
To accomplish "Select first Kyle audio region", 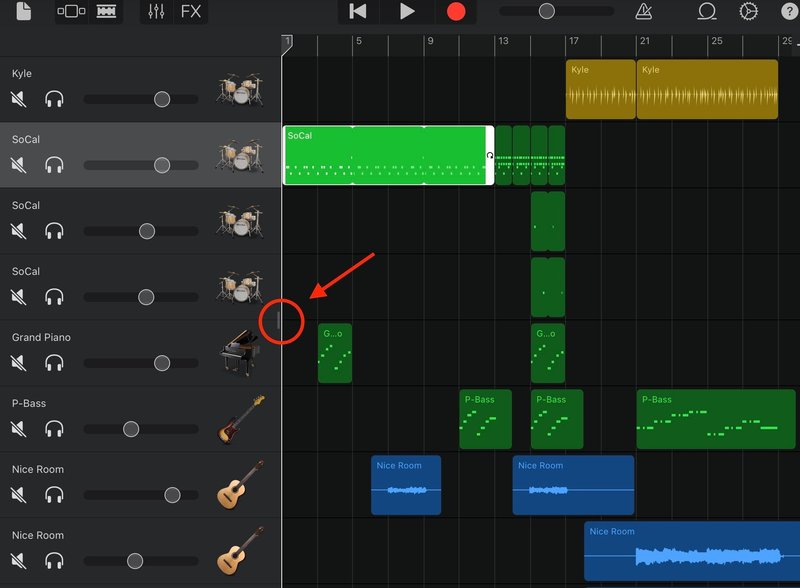I will click(x=601, y=89).
